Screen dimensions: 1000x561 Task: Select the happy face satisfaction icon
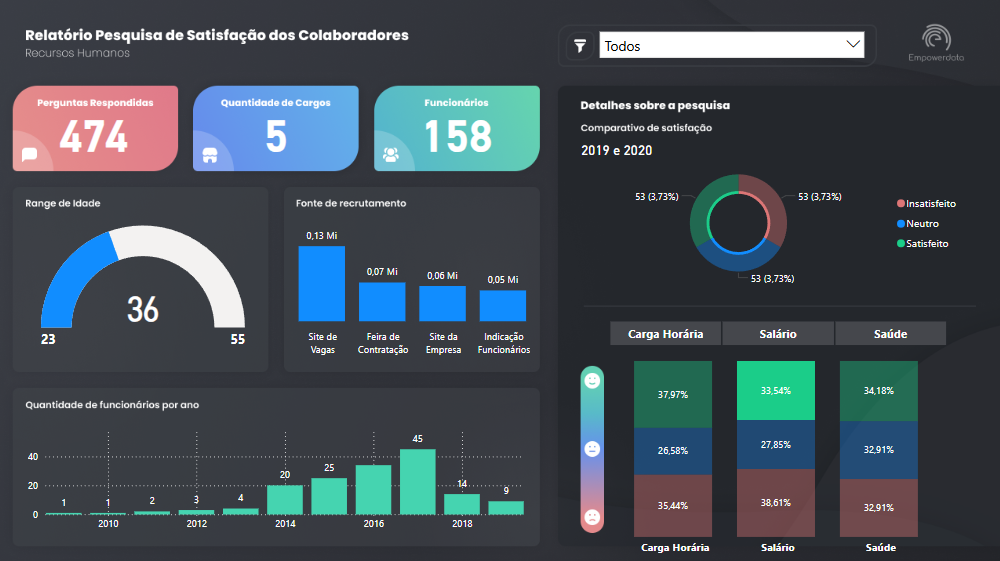(592, 381)
